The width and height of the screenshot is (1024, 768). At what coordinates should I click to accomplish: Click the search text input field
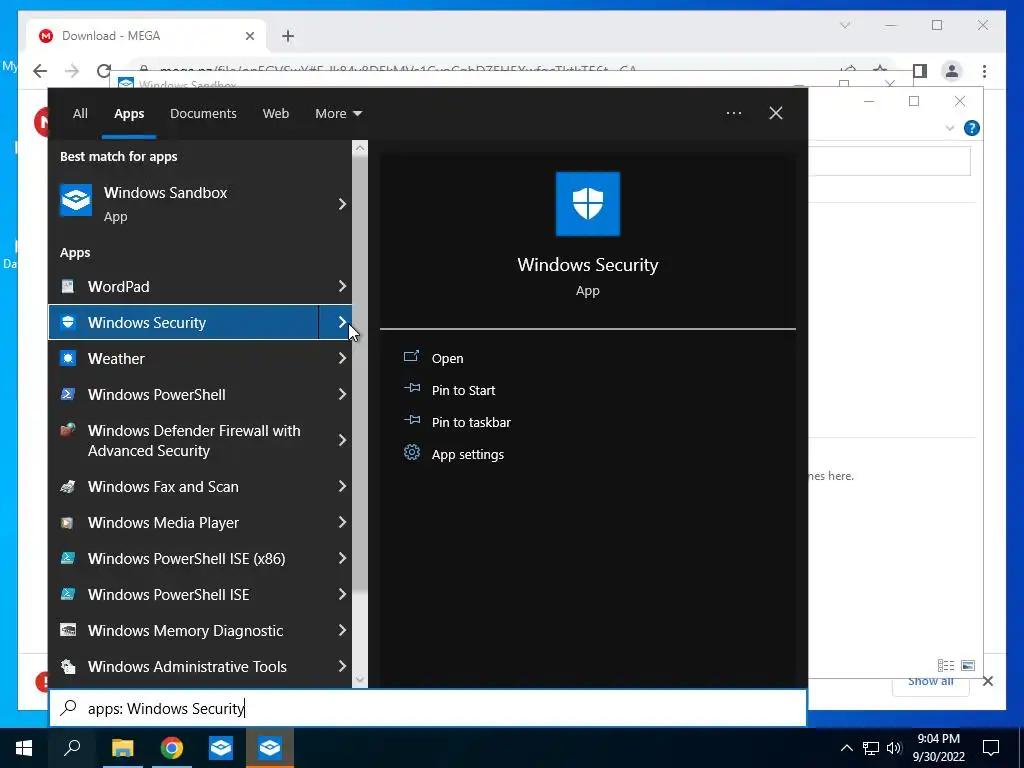coord(428,708)
